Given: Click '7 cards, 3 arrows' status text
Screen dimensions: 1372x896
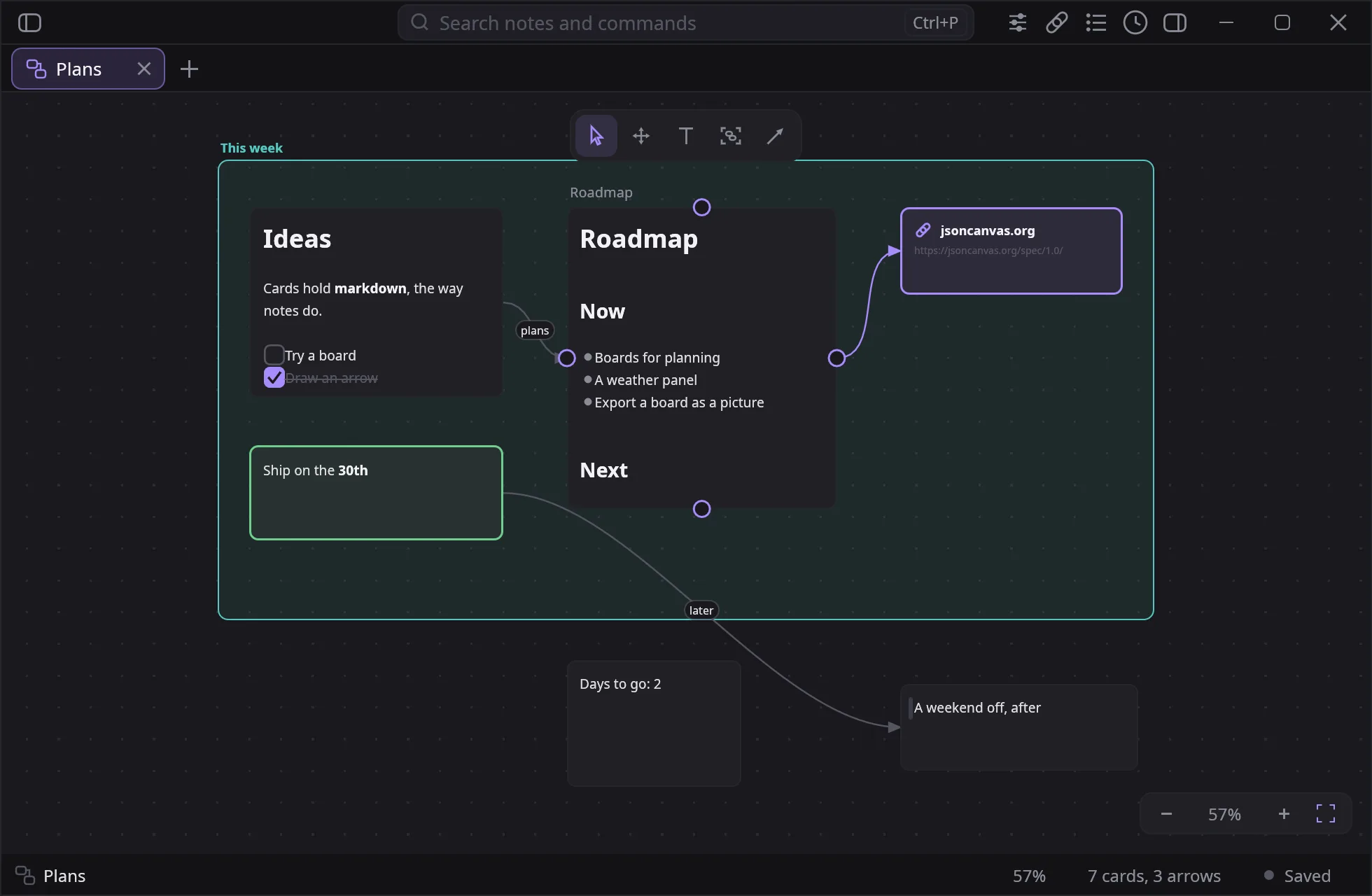Looking at the screenshot, I should pyautogui.click(x=1154, y=876).
